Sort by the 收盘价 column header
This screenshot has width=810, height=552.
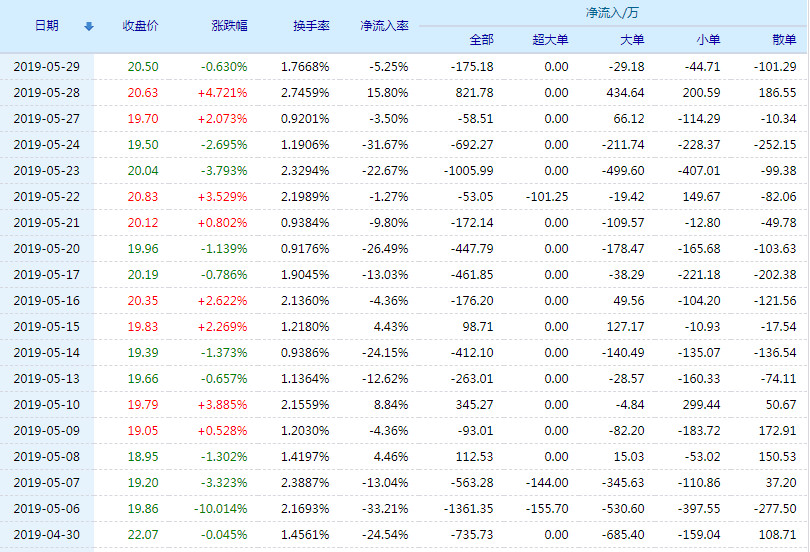[x=140, y=26]
